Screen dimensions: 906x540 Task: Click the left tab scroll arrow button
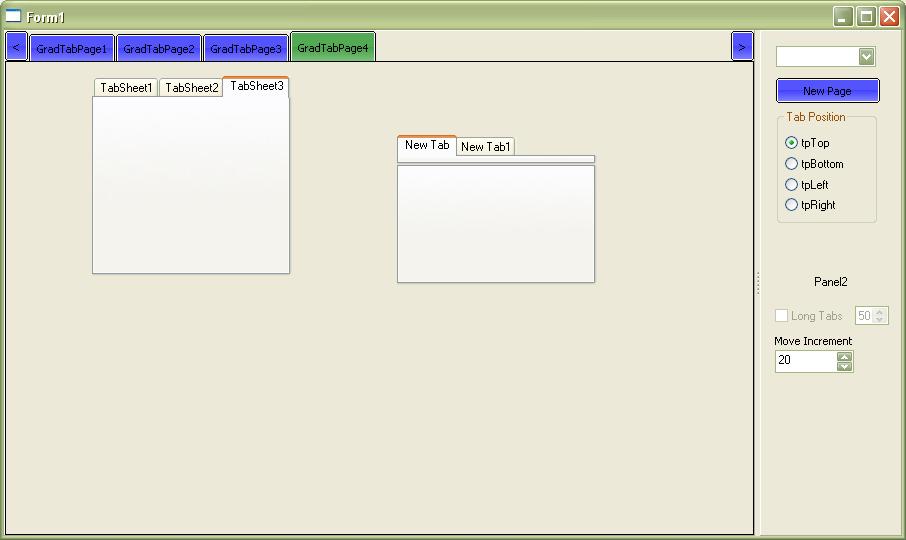coord(16,47)
